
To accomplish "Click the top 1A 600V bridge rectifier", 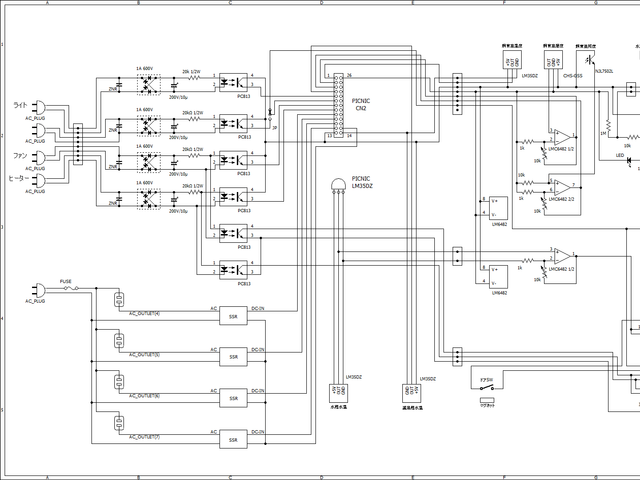I will coord(148,84).
